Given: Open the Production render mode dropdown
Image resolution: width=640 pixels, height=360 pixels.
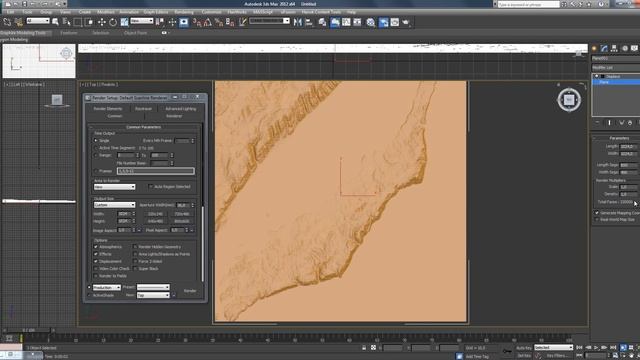Looking at the screenshot, I should (x=107, y=287).
